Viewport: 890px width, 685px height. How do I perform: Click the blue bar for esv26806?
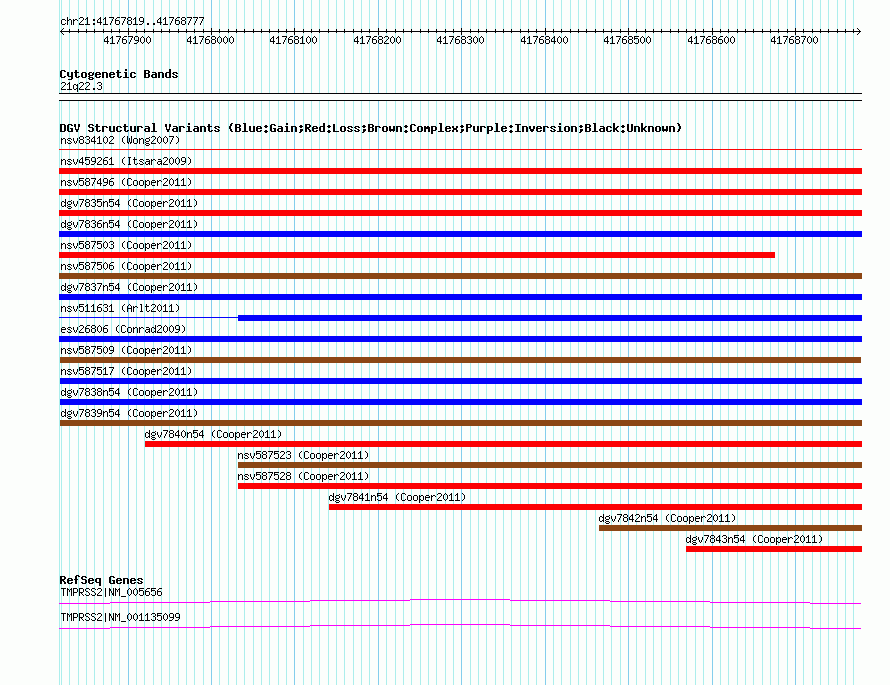point(460,339)
